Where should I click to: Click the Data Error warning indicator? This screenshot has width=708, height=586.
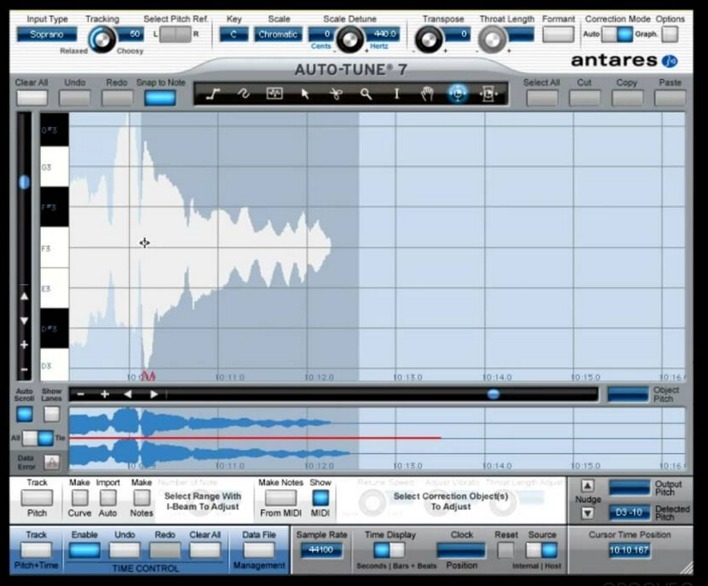point(51,462)
